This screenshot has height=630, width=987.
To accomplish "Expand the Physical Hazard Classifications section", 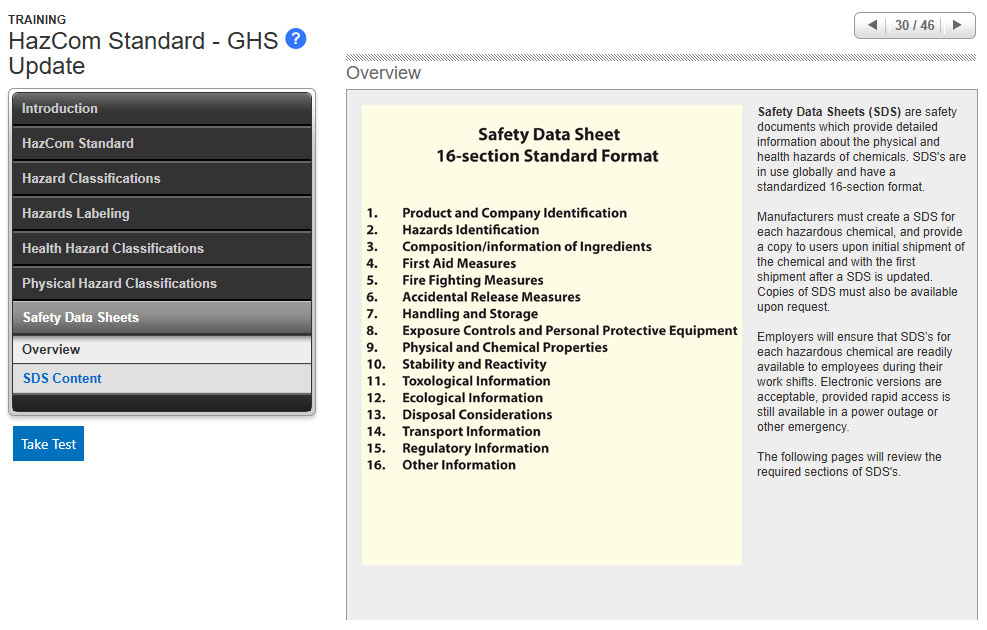I will (162, 284).
